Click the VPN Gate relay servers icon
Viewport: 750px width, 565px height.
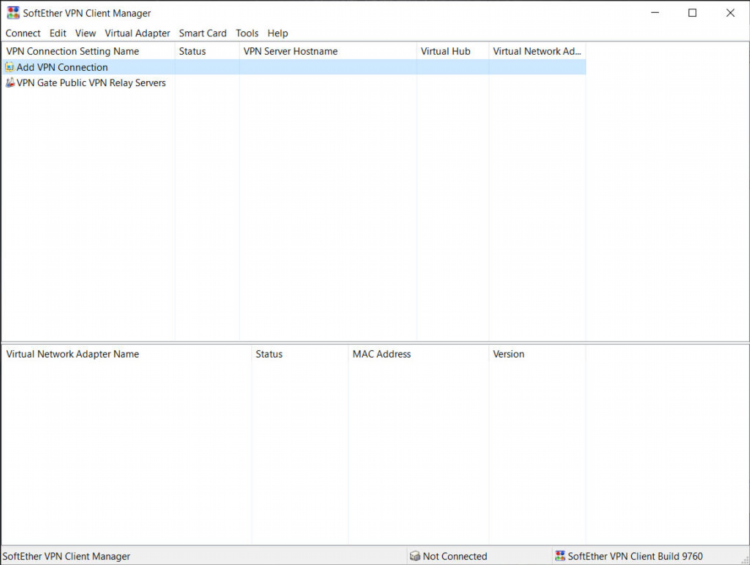pos(10,83)
